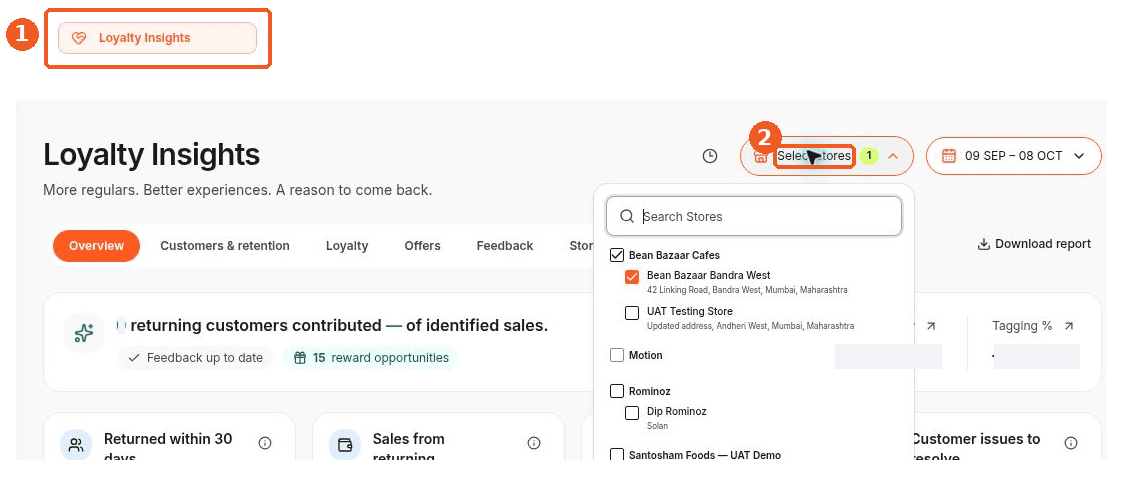Click the Tagging % label
Viewport: 1123px width, 480px height.
pyautogui.click(x=1022, y=326)
